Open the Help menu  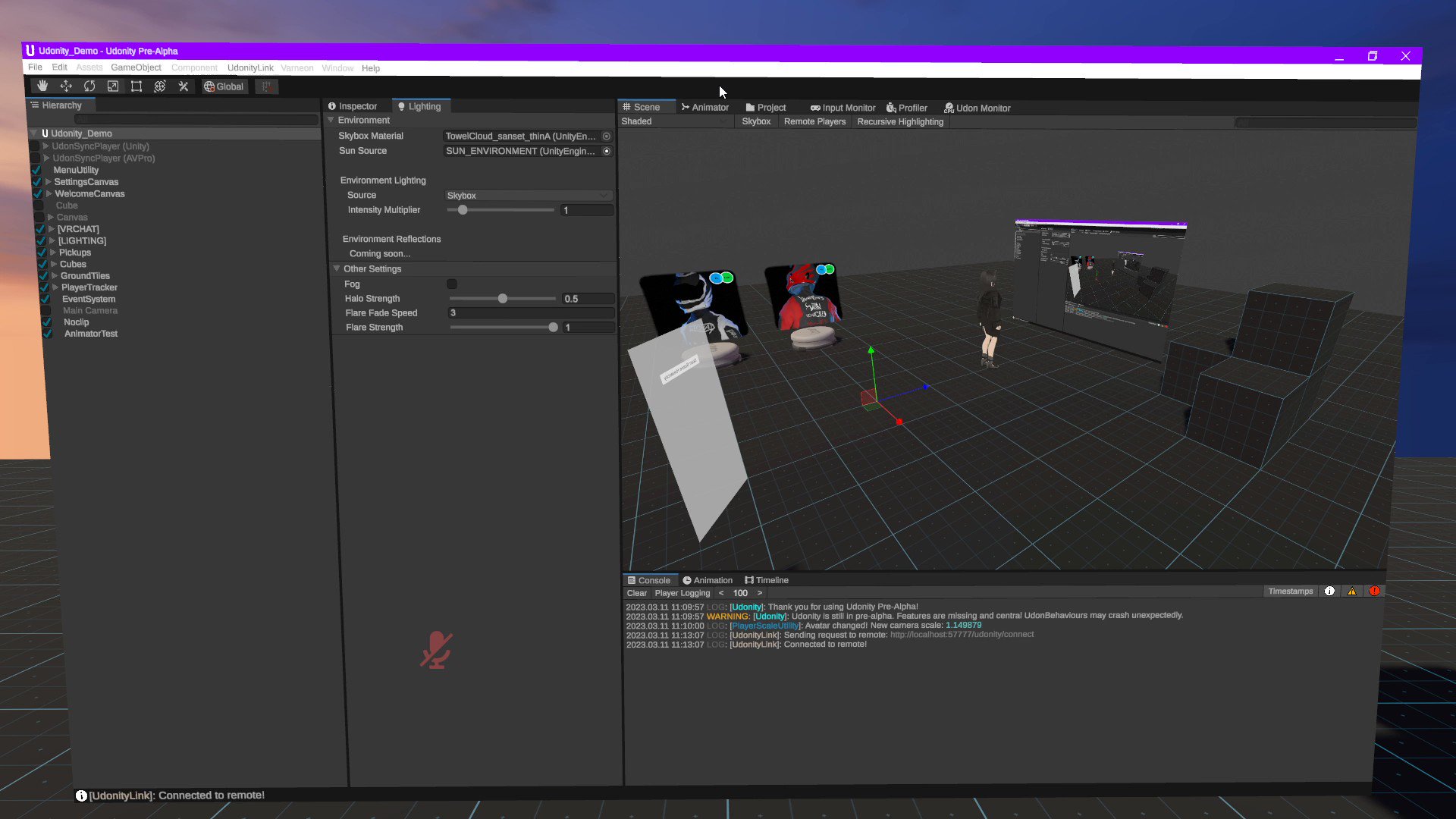click(371, 68)
